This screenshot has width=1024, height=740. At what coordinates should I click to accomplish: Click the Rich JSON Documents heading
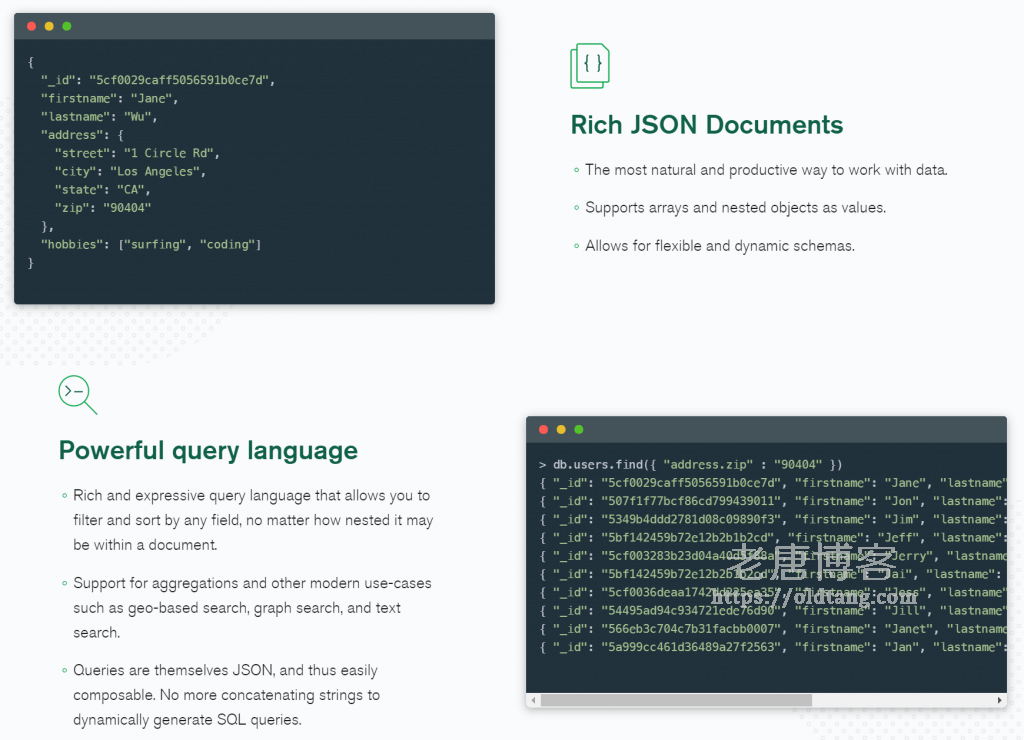pos(707,125)
